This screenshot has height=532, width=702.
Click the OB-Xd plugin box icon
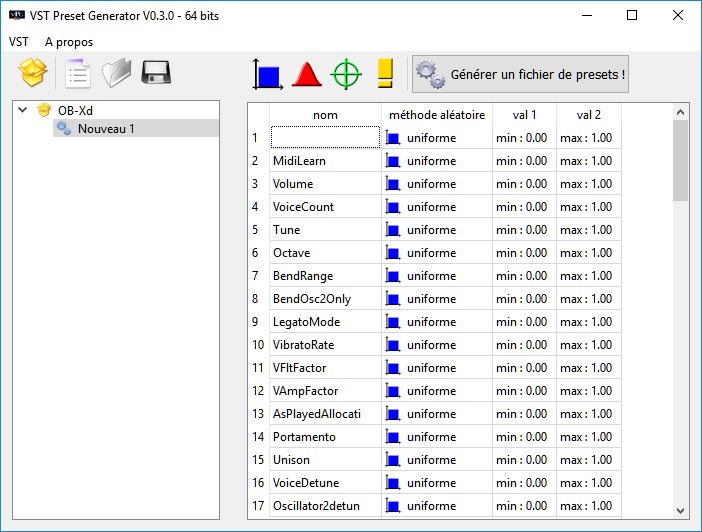click(x=44, y=110)
